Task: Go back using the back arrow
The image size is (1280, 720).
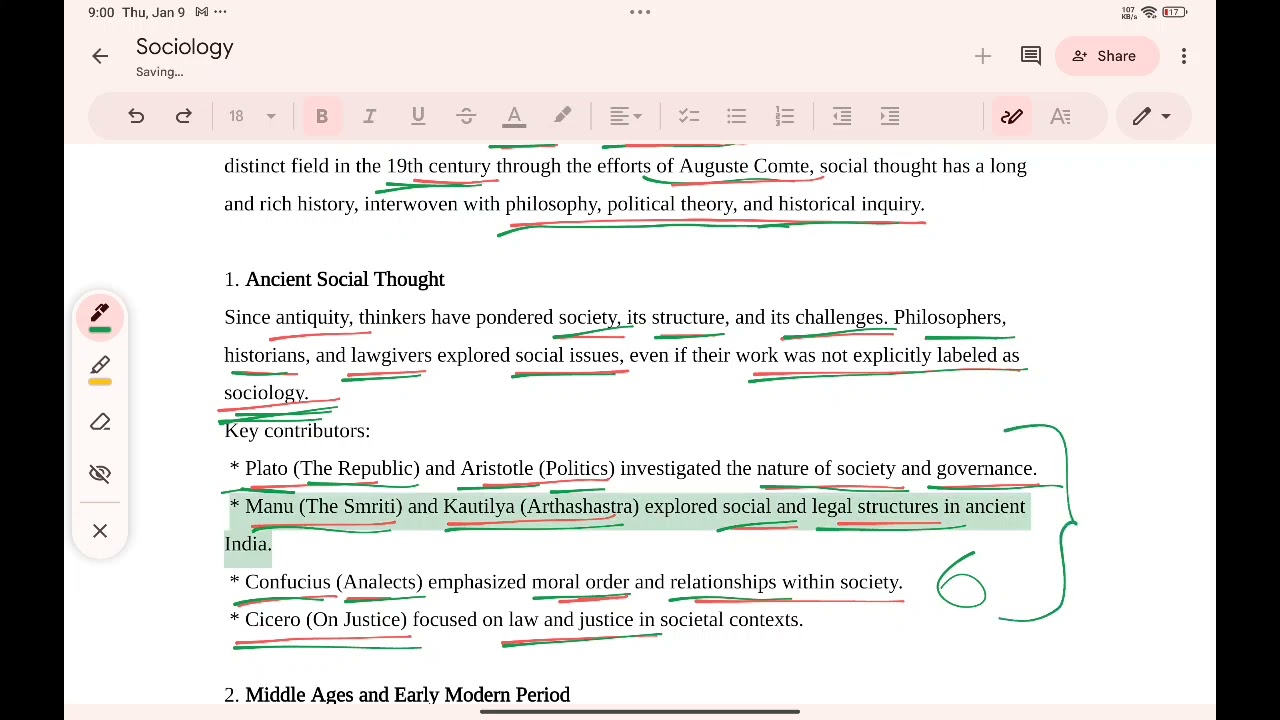Action: pos(100,56)
